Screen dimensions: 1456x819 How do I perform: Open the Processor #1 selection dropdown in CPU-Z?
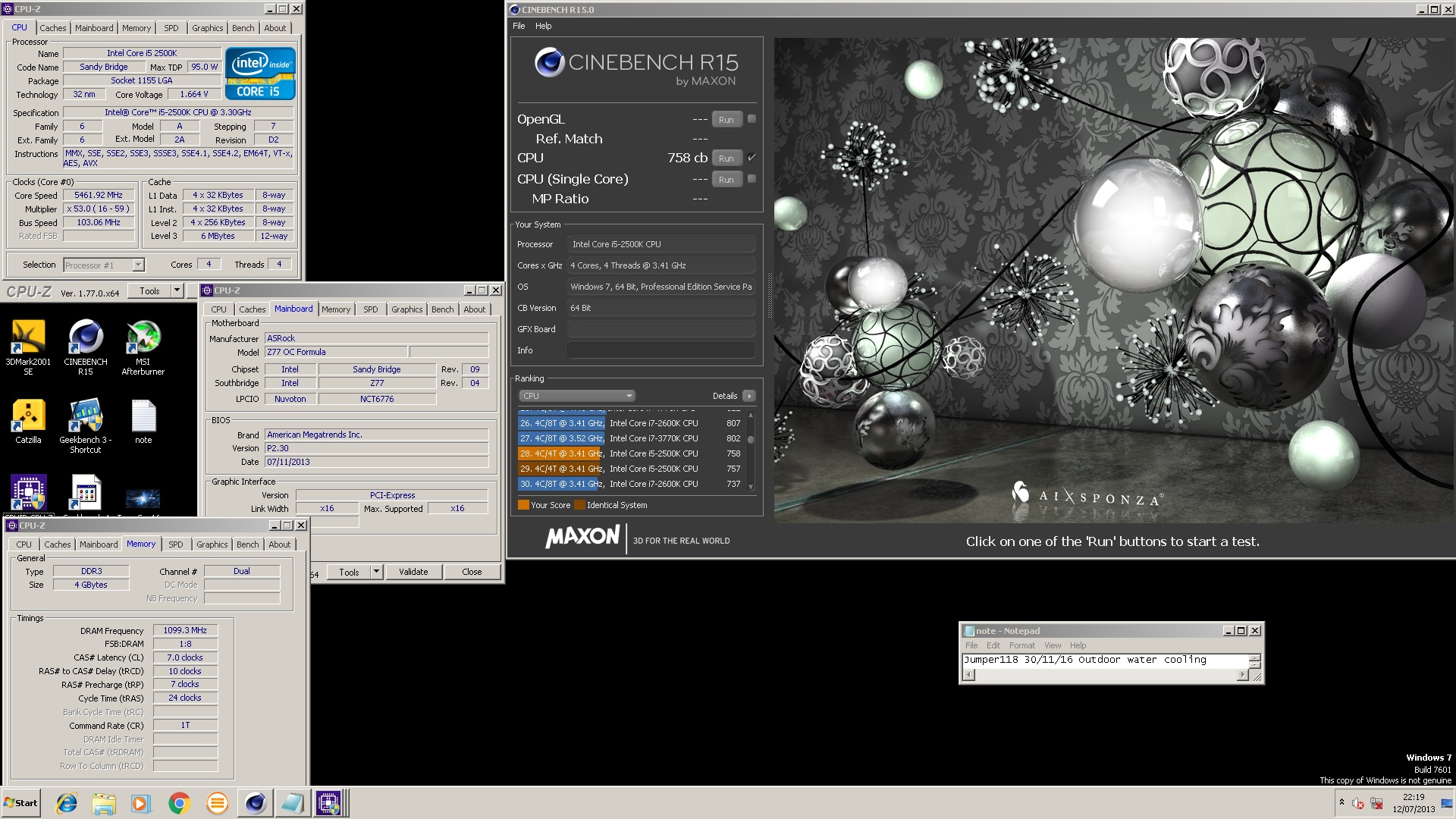(x=104, y=265)
